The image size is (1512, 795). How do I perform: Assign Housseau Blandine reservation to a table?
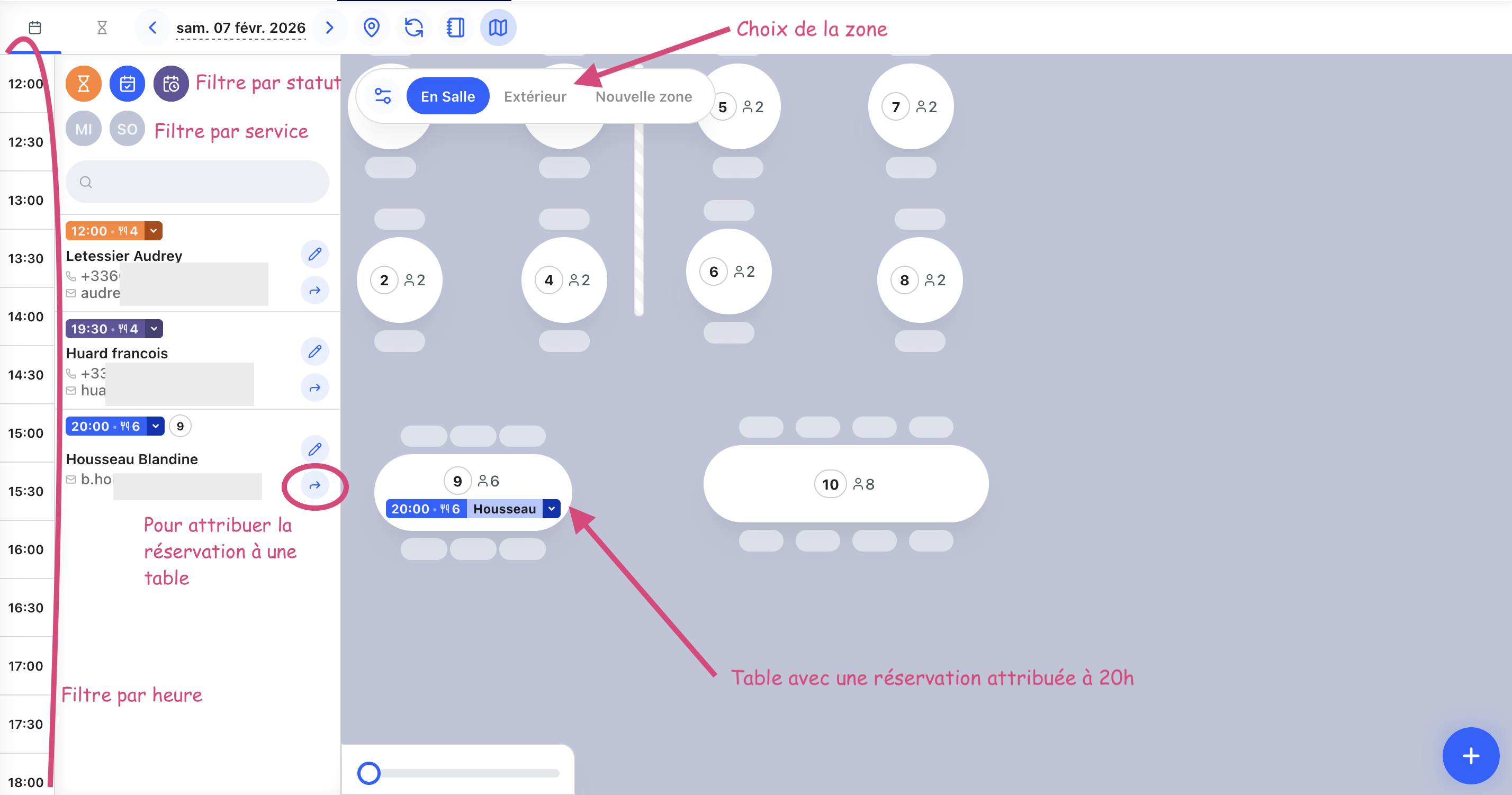(314, 485)
